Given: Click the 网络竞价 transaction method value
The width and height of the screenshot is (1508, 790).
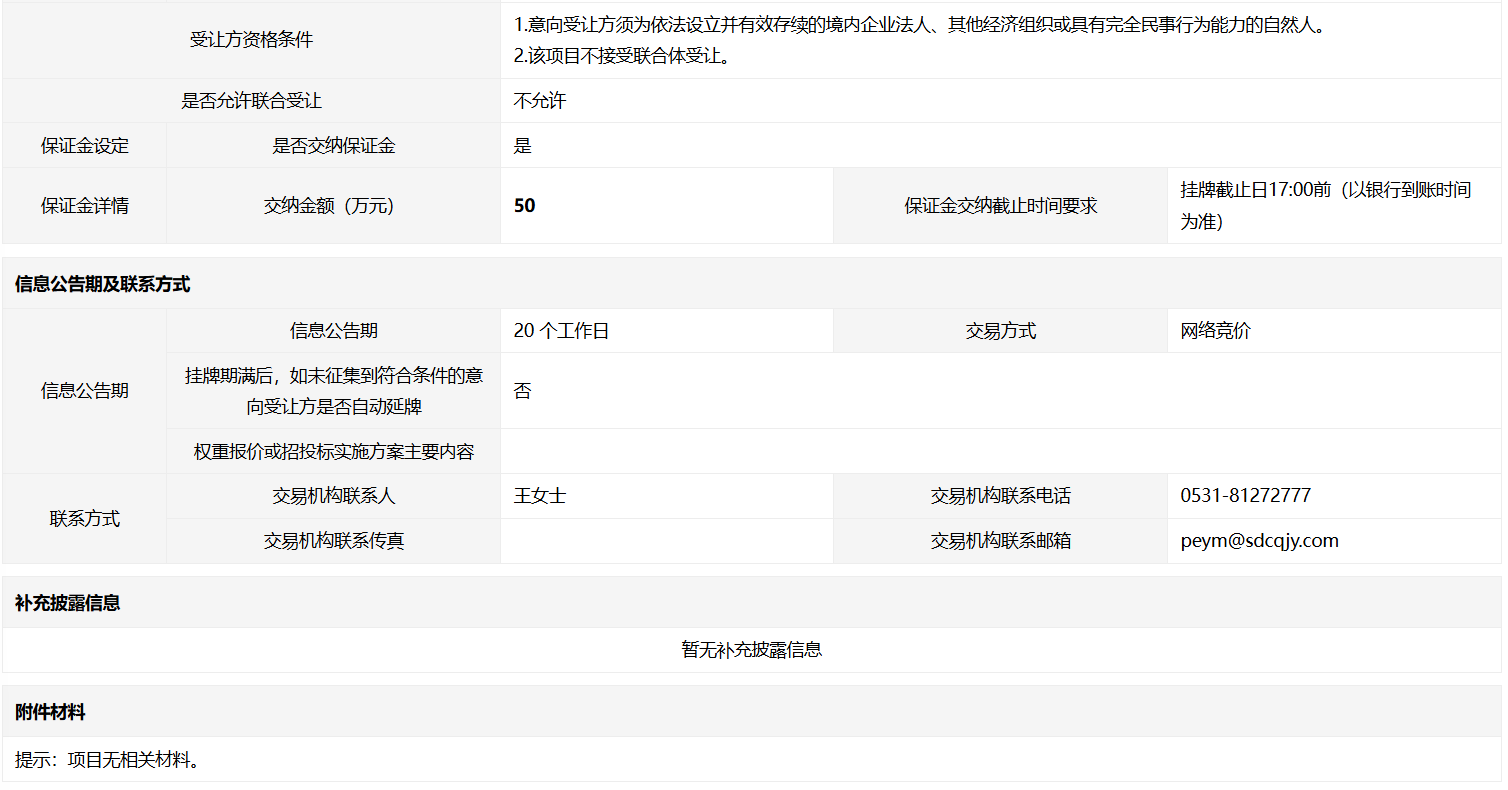Looking at the screenshot, I should pyautogui.click(x=1215, y=331).
